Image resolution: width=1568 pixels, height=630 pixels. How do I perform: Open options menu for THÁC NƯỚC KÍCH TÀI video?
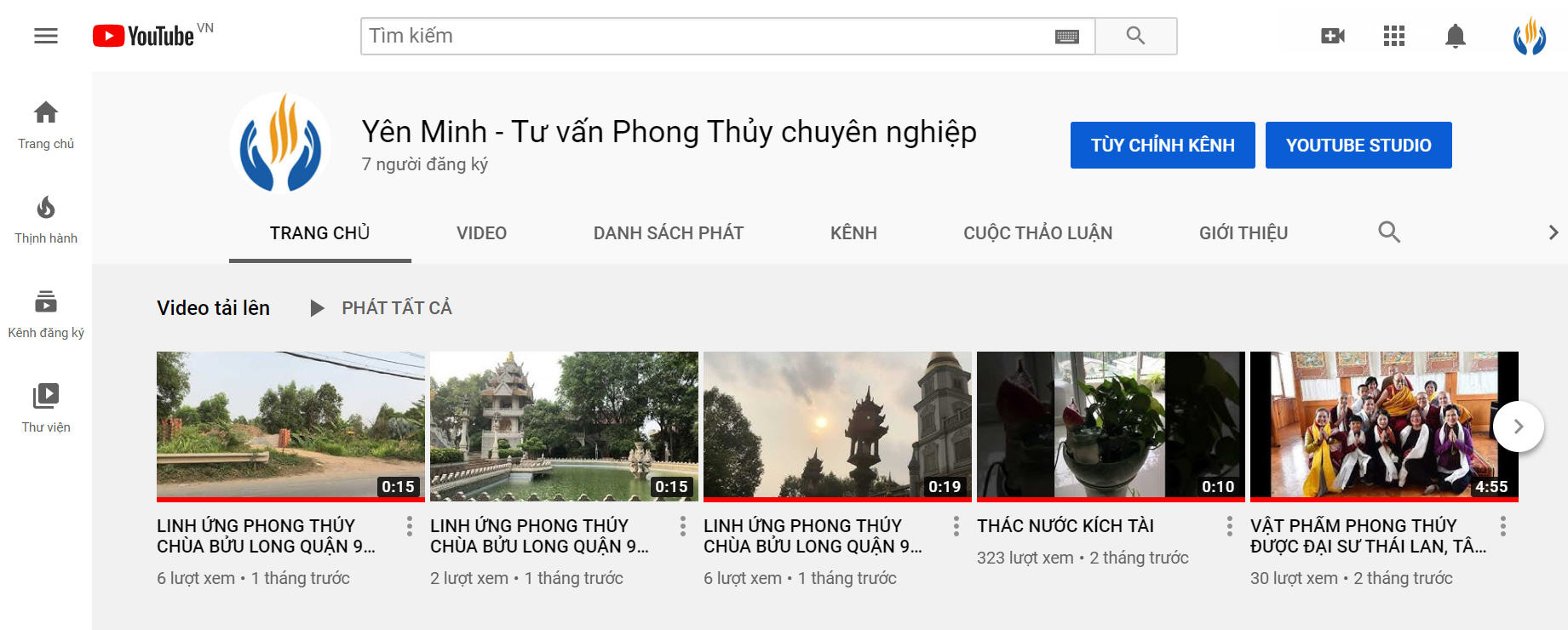click(1230, 526)
